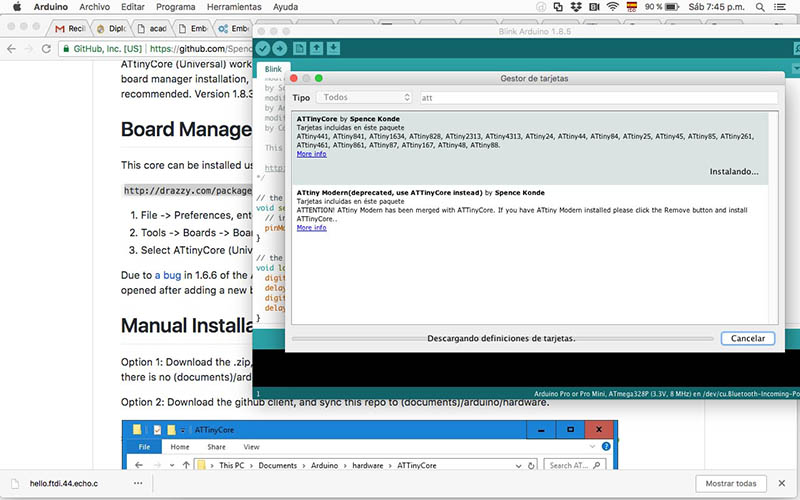Click the Instalando... status text
Image resolution: width=800 pixels, height=500 pixels.
pos(734,172)
